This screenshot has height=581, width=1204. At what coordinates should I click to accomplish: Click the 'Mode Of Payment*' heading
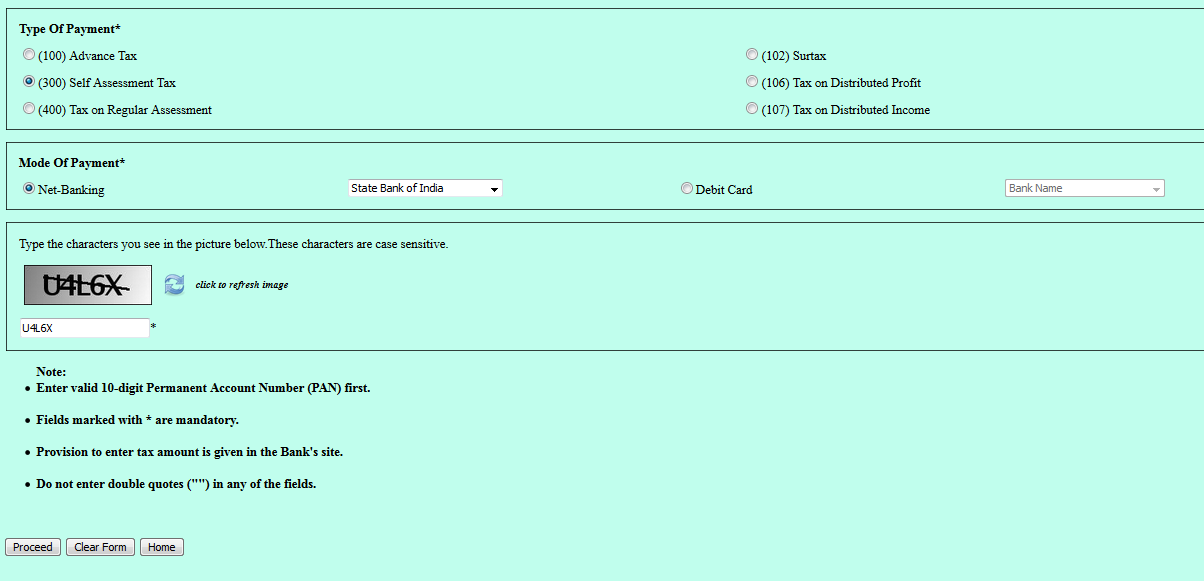(x=72, y=163)
